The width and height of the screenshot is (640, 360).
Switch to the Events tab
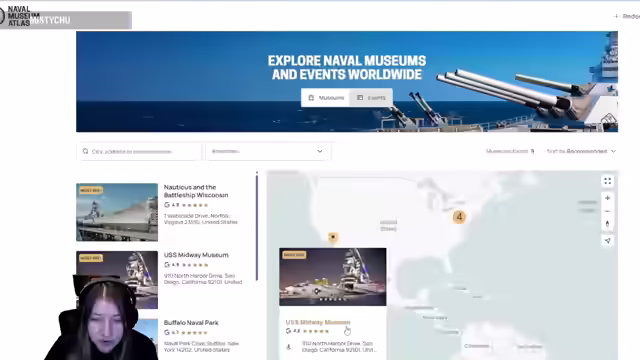pos(371,98)
